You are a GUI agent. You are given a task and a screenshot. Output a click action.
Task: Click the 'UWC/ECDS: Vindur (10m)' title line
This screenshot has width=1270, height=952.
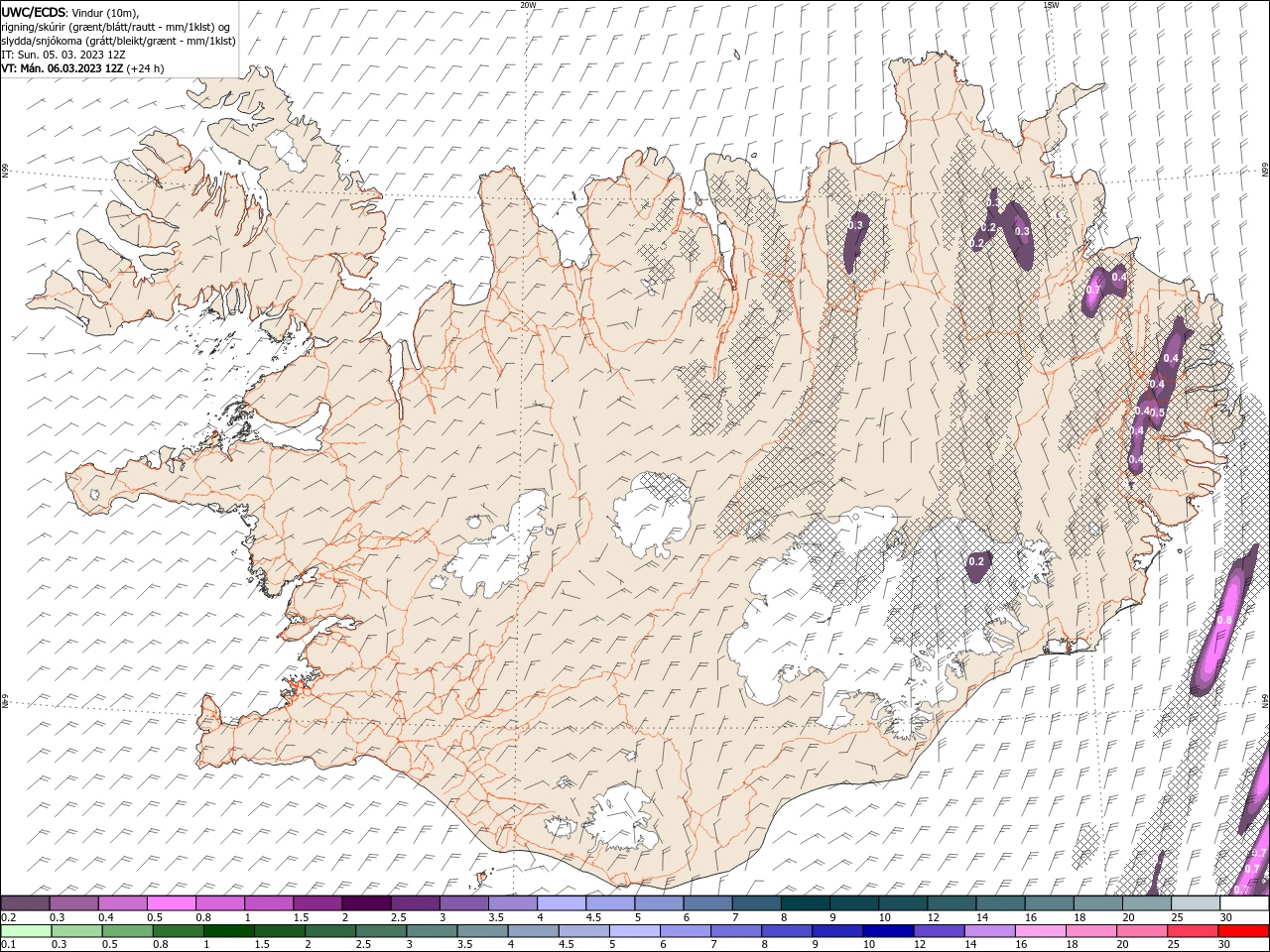coord(70,12)
